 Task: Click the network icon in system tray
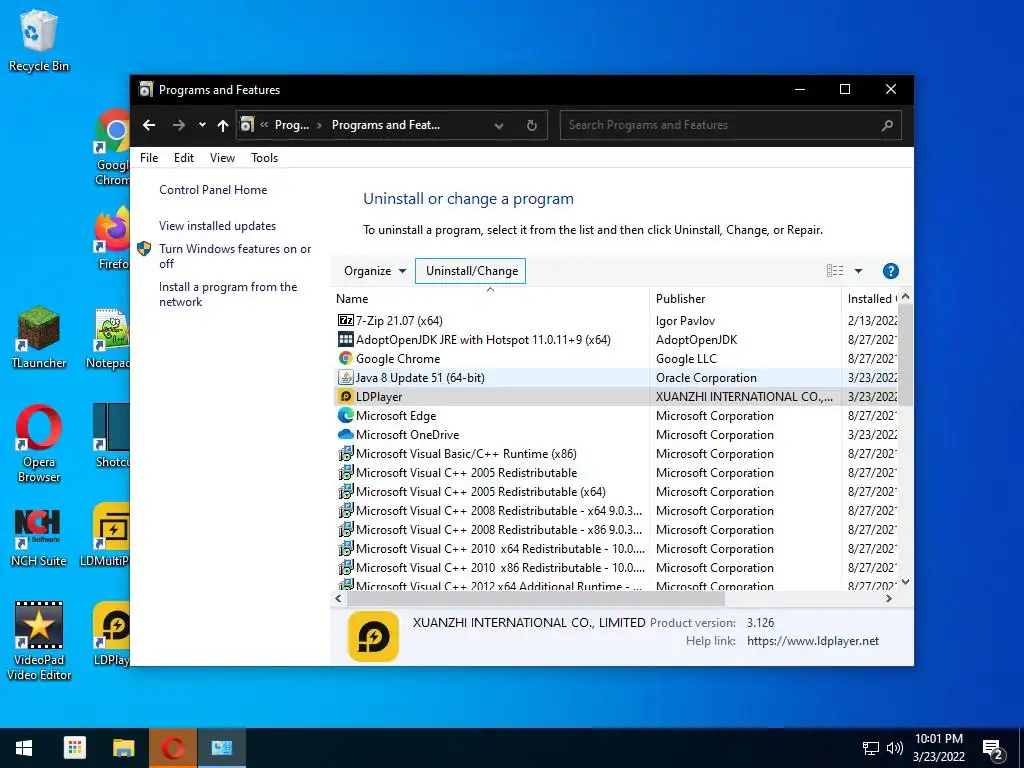tap(871, 748)
